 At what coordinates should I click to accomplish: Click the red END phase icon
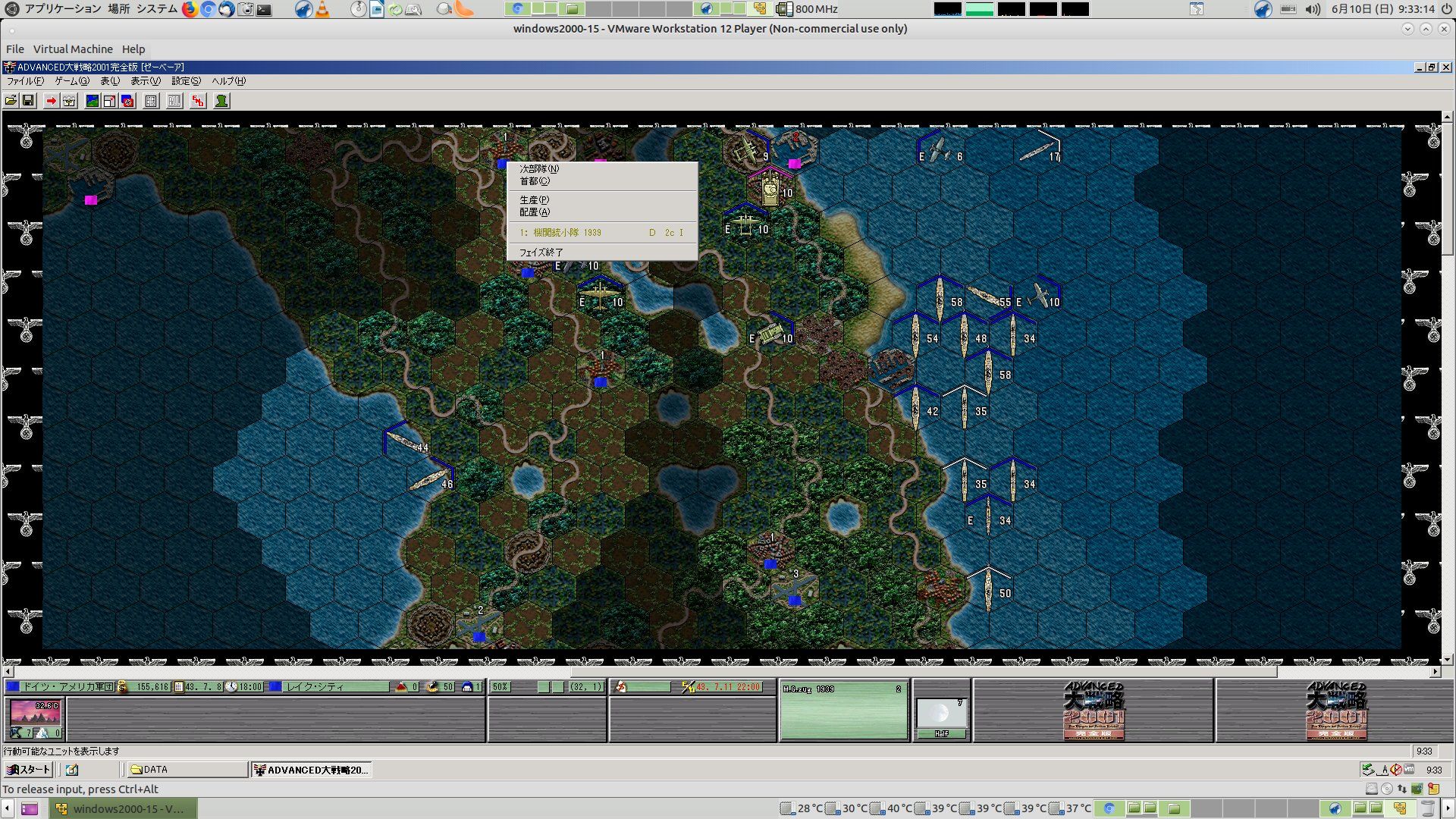click(x=198, y=101)
